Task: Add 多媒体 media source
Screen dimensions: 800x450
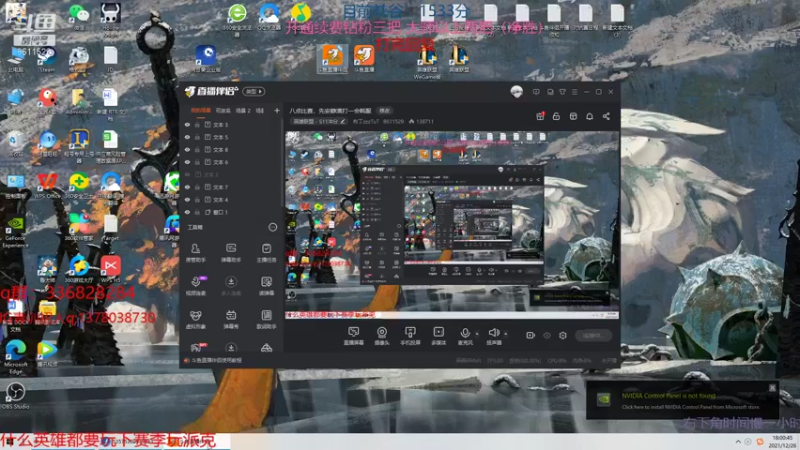Action: [x=438, y=336]
